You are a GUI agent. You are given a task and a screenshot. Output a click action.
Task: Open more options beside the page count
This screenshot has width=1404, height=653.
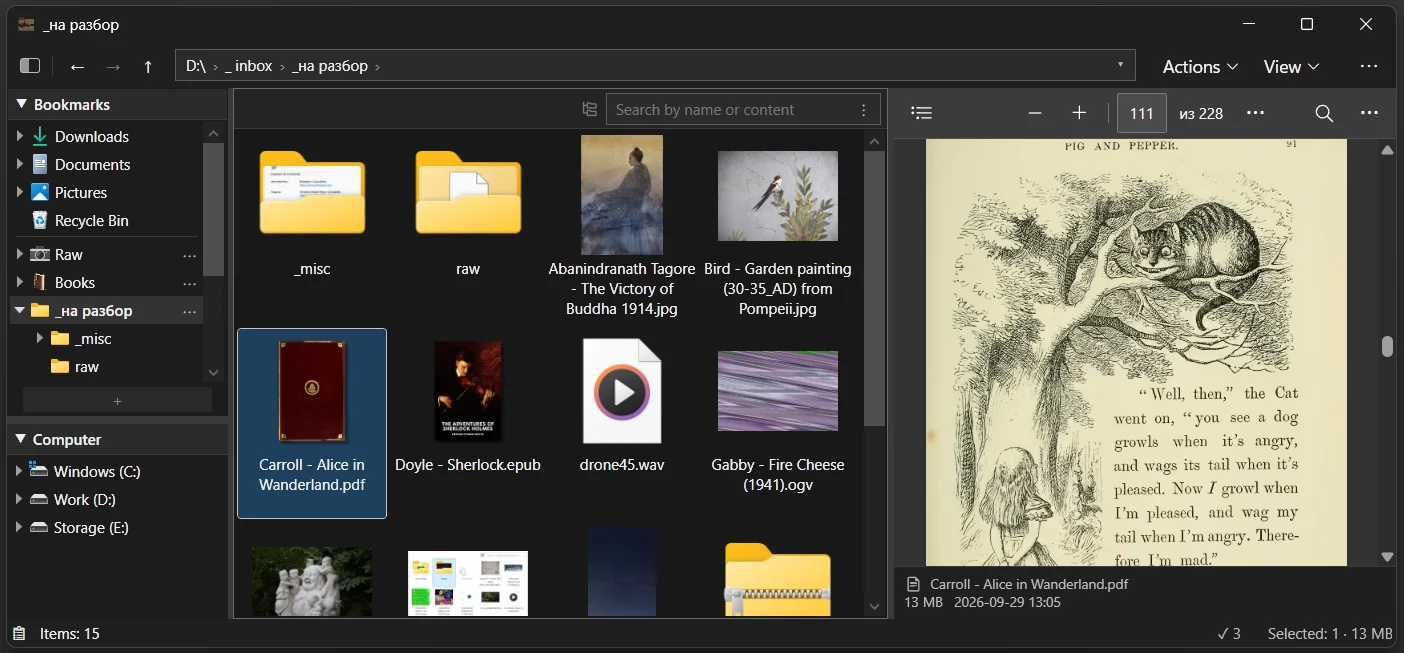1256,113
